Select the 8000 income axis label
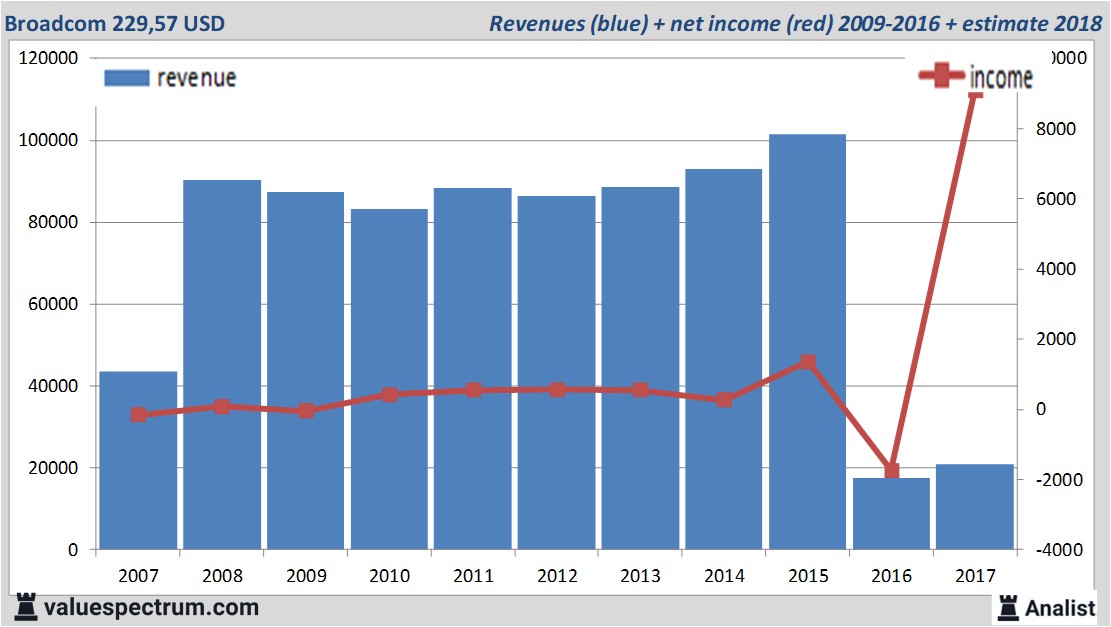1111x627 pixels. [x=1056, y=129]
